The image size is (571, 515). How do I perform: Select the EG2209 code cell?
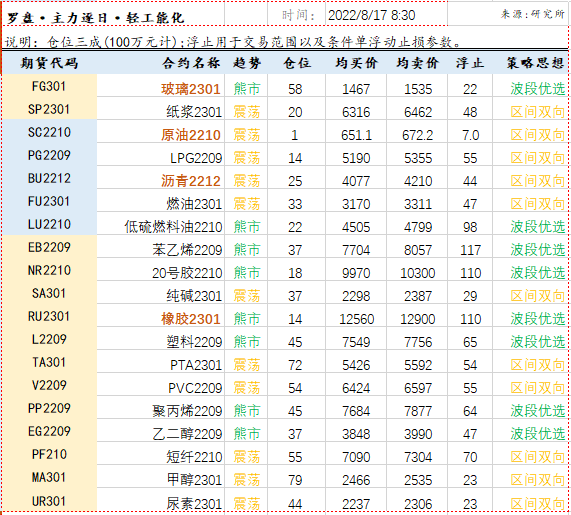pos(49,431)
